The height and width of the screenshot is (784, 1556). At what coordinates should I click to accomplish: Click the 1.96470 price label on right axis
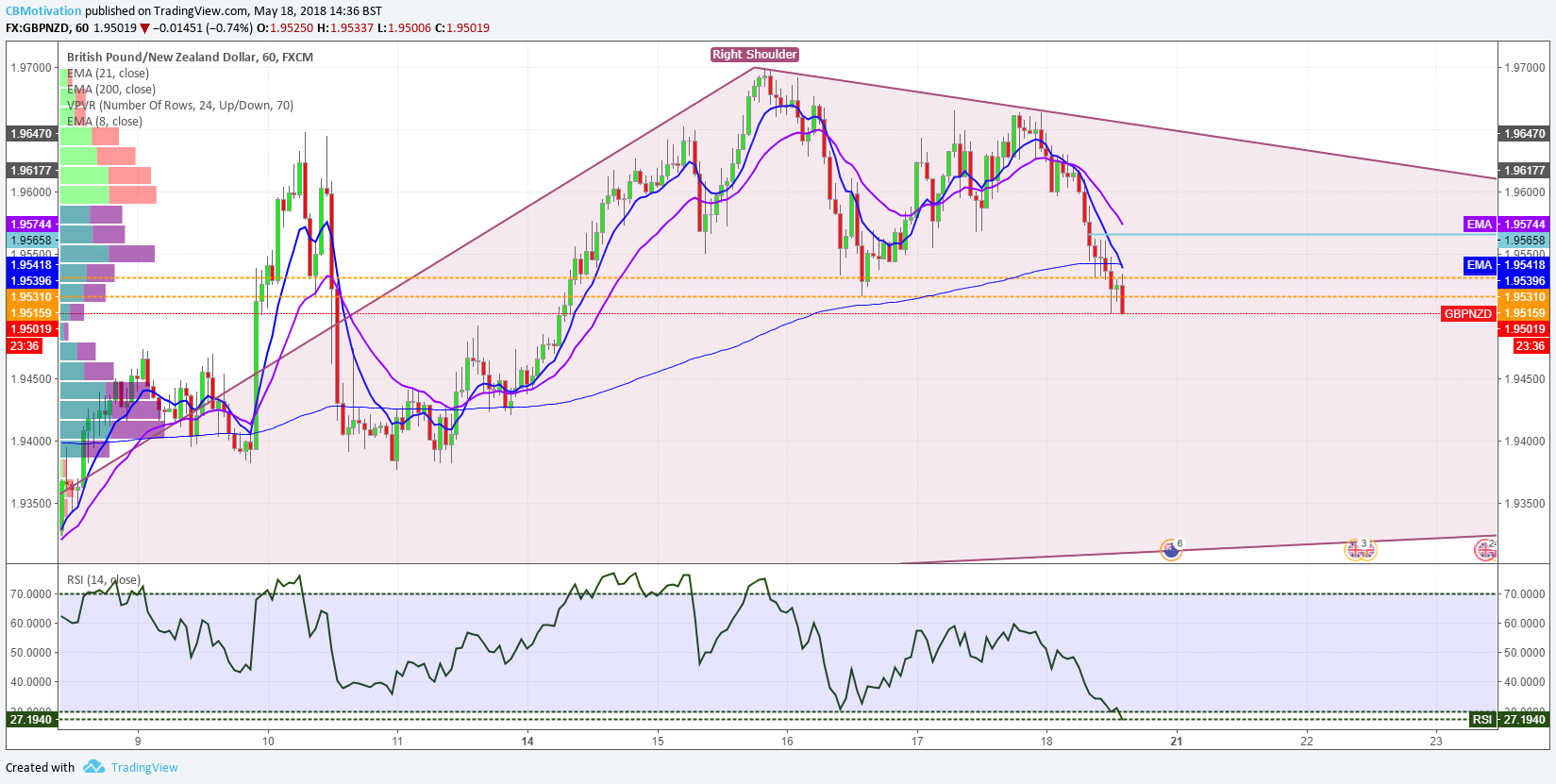pos(1525,134)
